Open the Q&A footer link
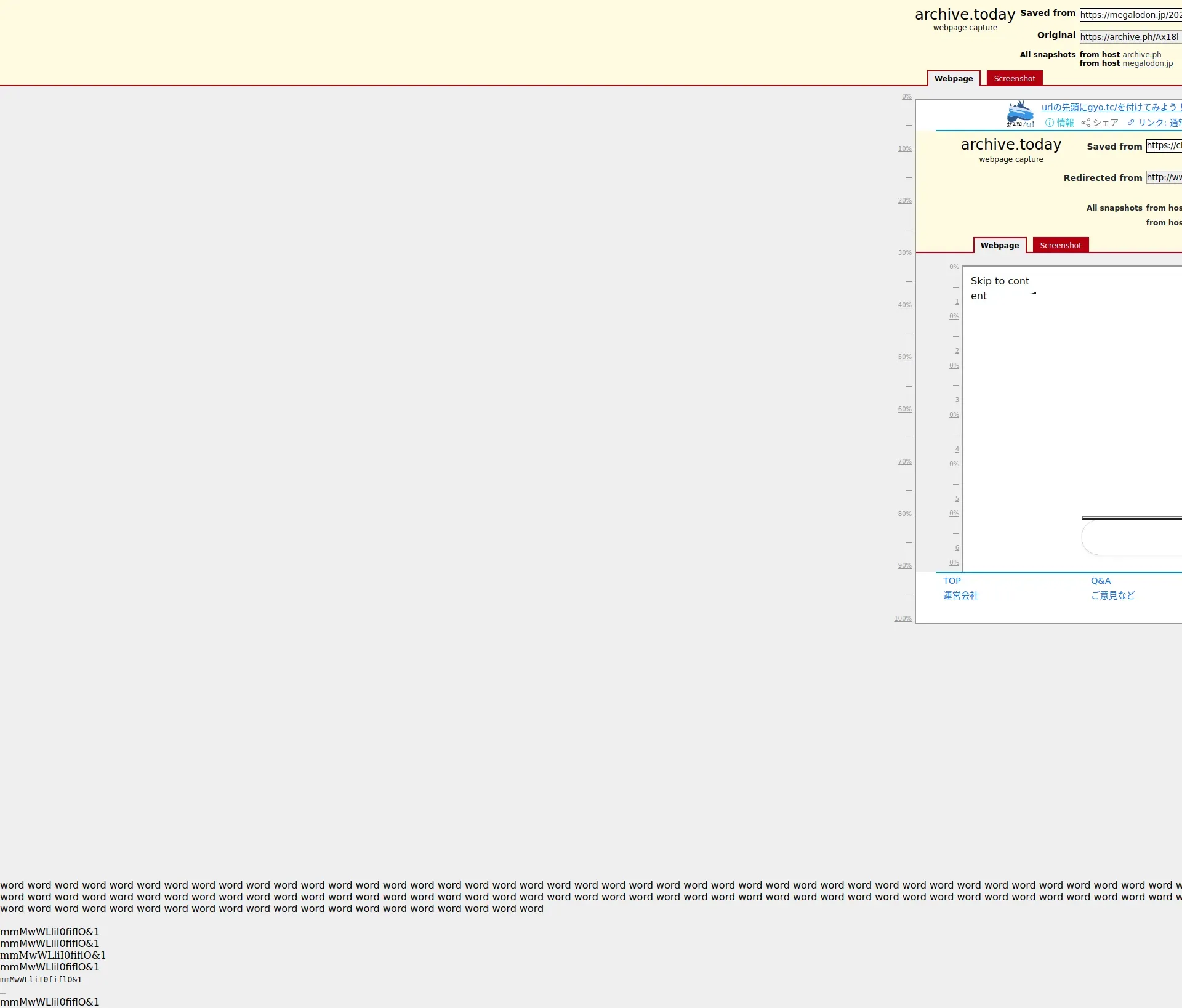The image size is (1182, 1008). pyautogui.click(x=1101, y=581)
